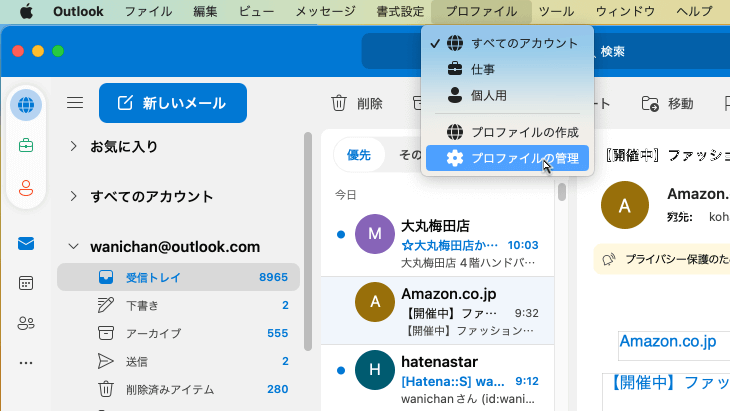Click the message list scrollbar
The image size is (730, 411).
coord(562,192)
